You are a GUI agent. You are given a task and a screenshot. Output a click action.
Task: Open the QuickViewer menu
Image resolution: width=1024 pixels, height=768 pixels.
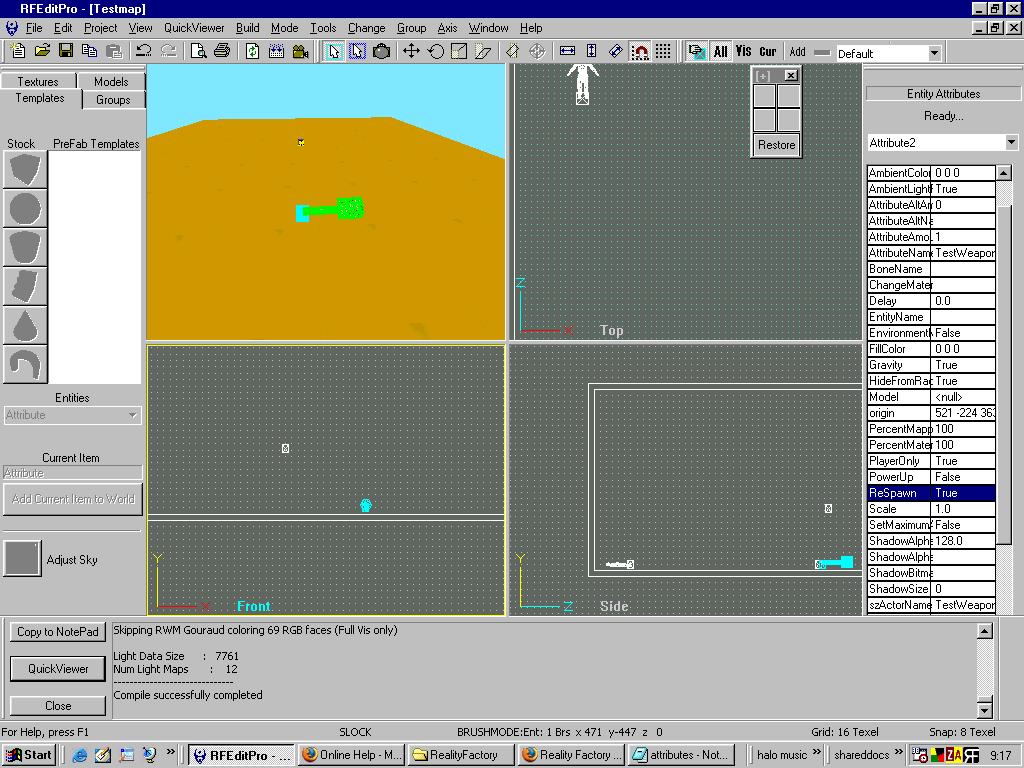[x=194, y=28]
